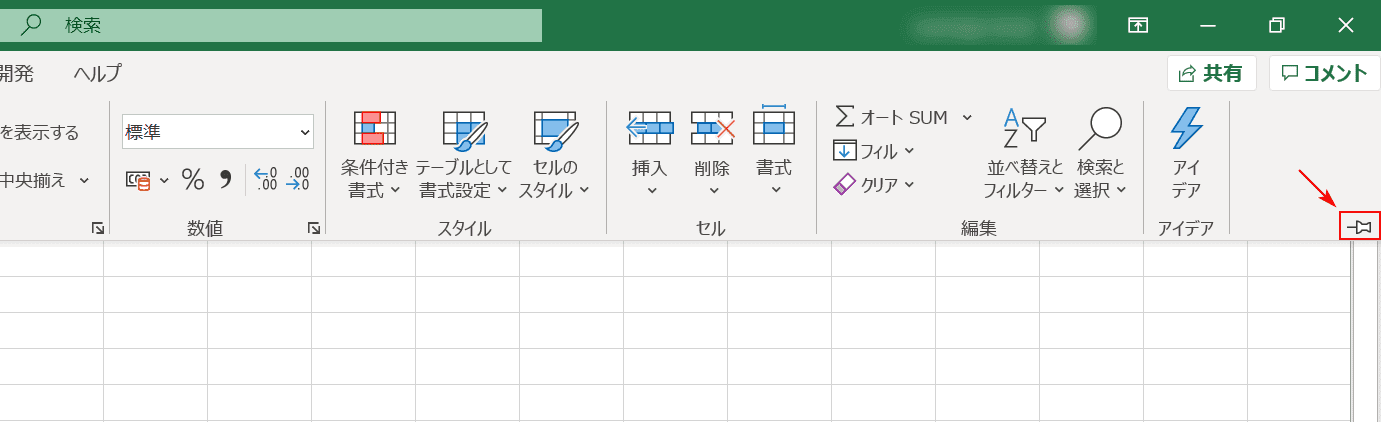Increase decimal places
The height and width of the screenshot is (422, 1381).
pos(266,180)
